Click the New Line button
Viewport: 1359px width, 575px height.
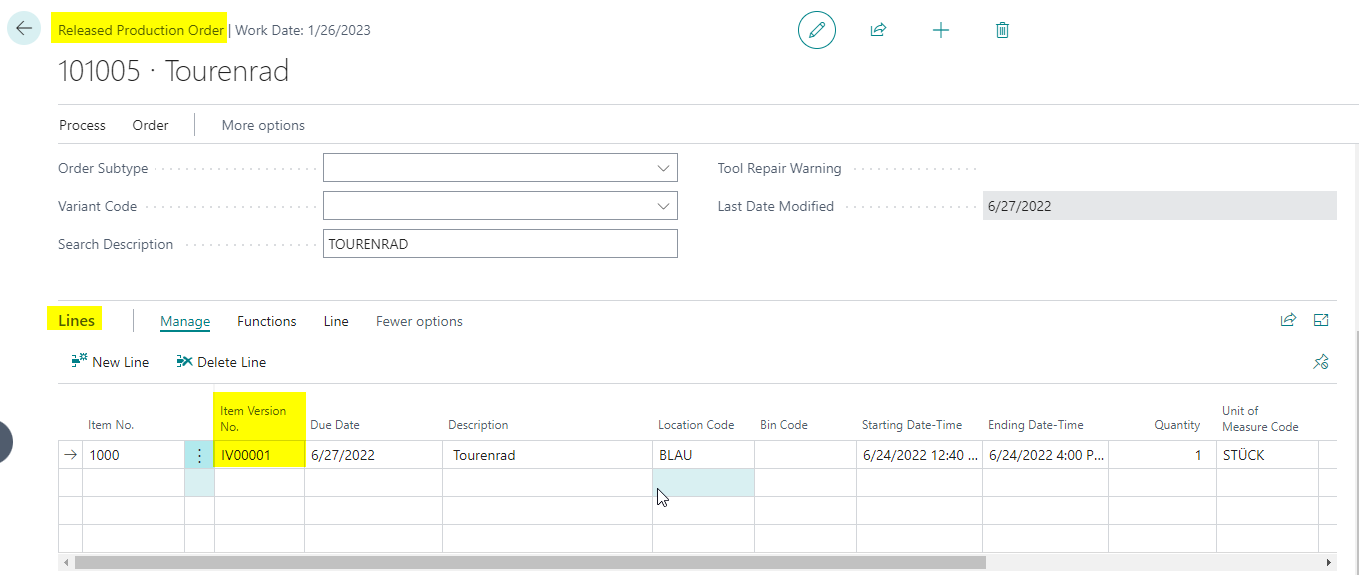pyautogui.click(x=110, y=362)
